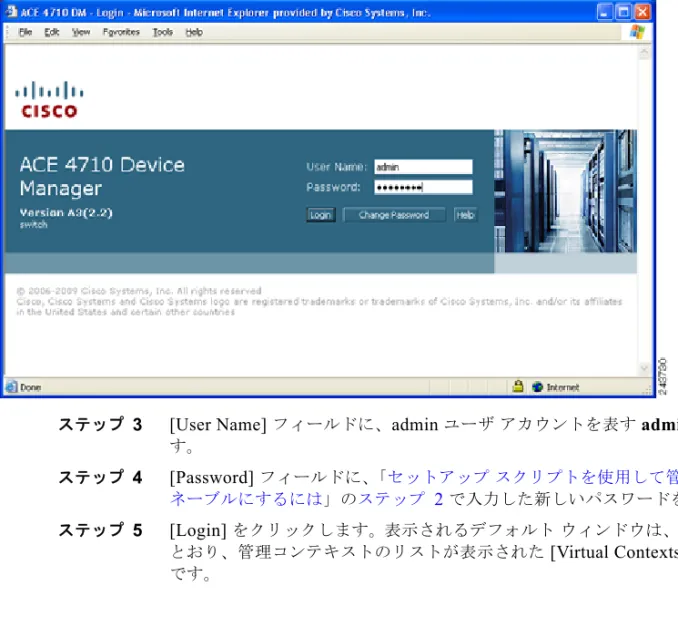
Task: Open the Tools menu
Action: [163, 32]
